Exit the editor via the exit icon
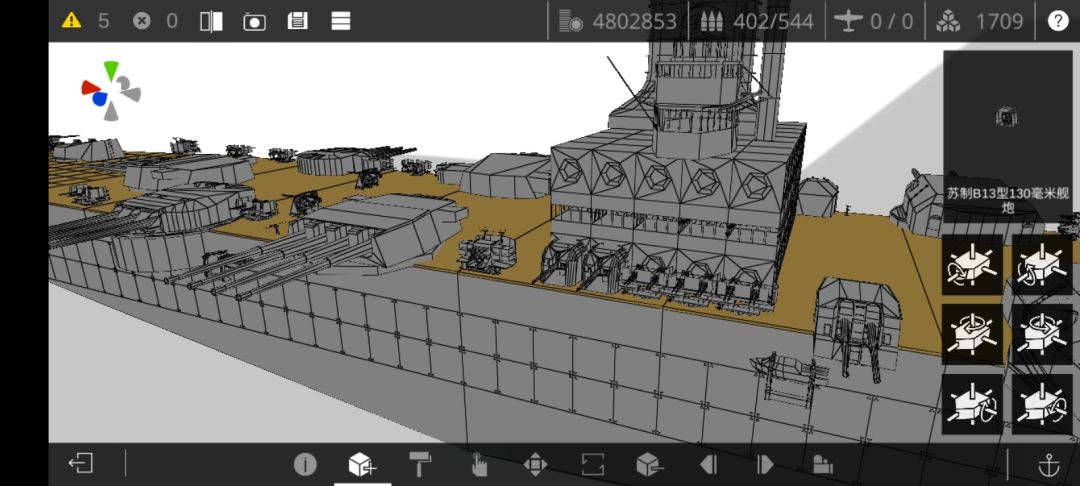The image size is (1080, 486). tap(81, 463)
